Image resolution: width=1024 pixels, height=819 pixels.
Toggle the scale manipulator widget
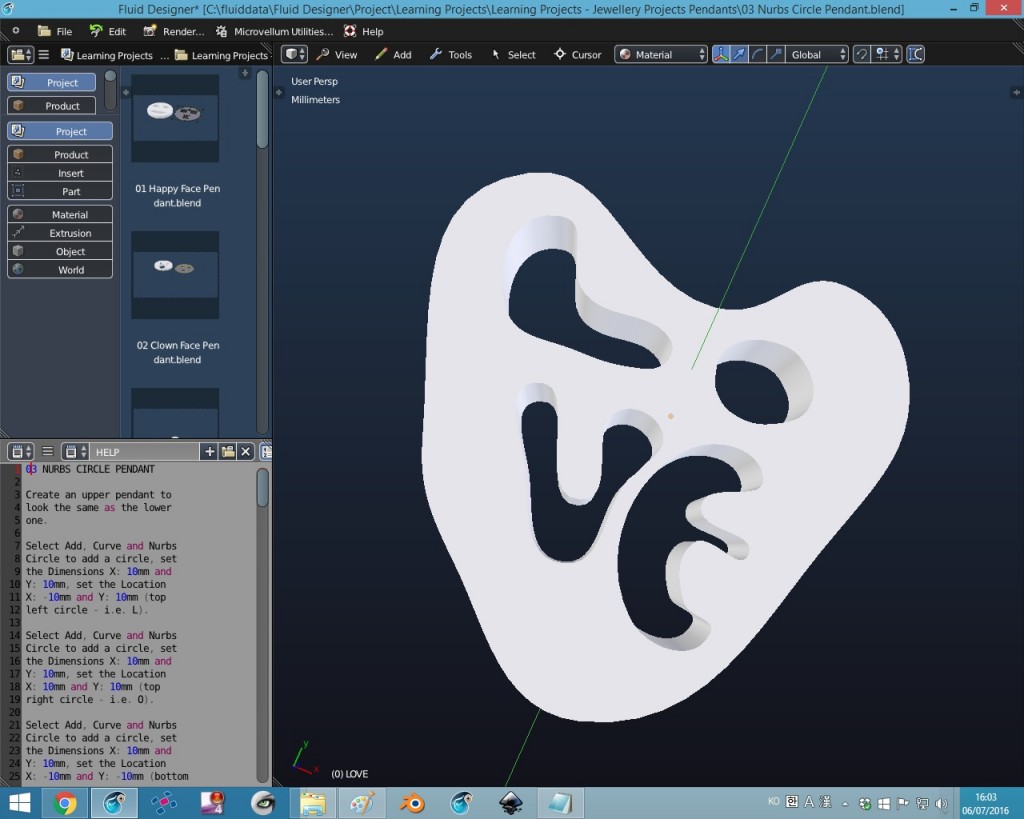click(x=775, y=54)
